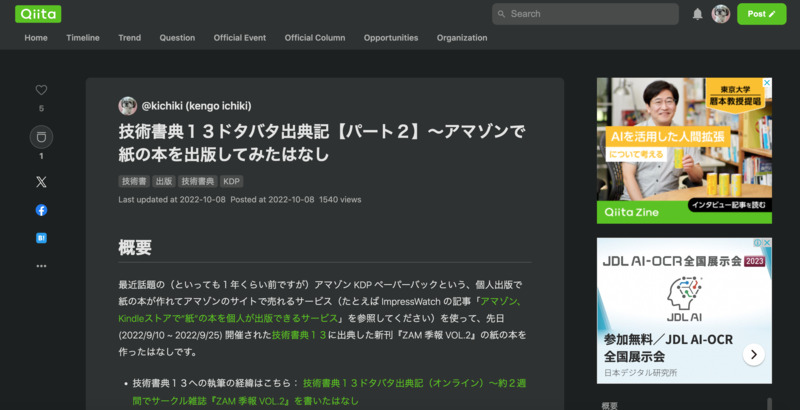Stock the article with stock icon
This screenshot has width=800, height=410.
(x=41, y=137)
